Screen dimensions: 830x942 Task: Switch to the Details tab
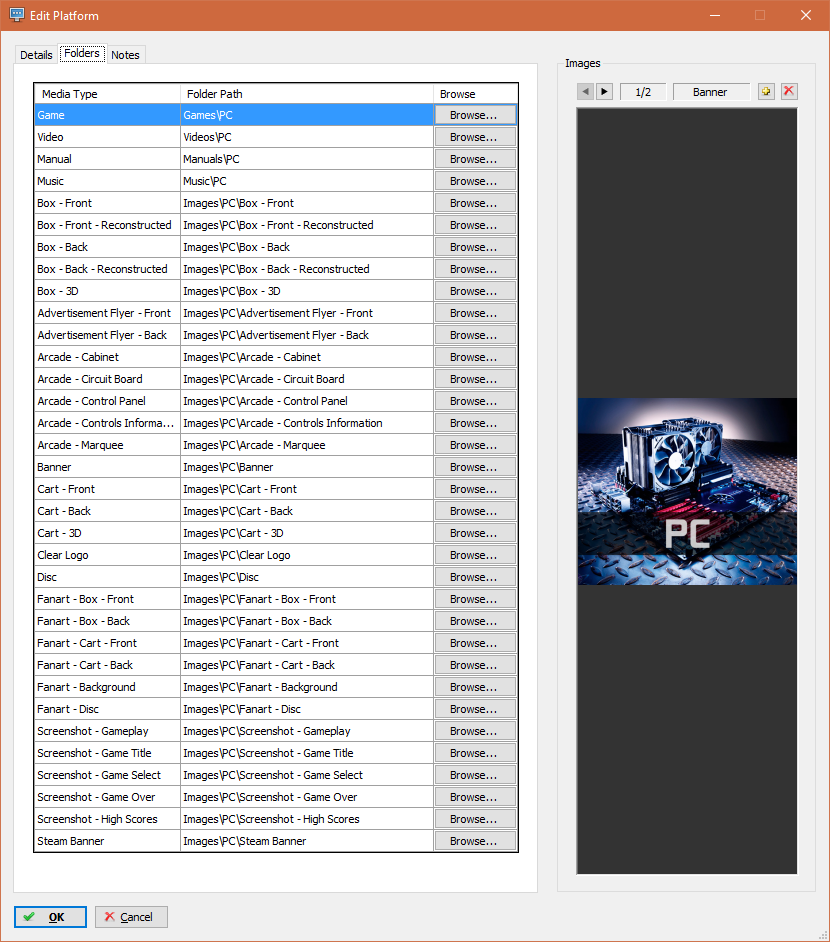pos(36,55)
